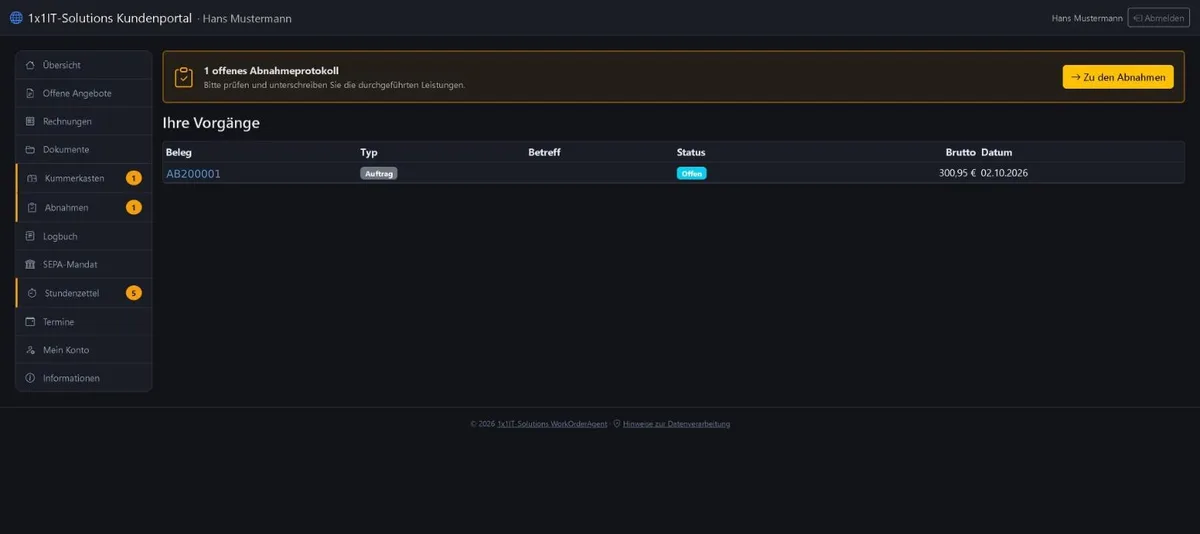Screen dimensions: 1200x534
Task: Select Informationen in the sidebar
Action: tap(84, 378)
